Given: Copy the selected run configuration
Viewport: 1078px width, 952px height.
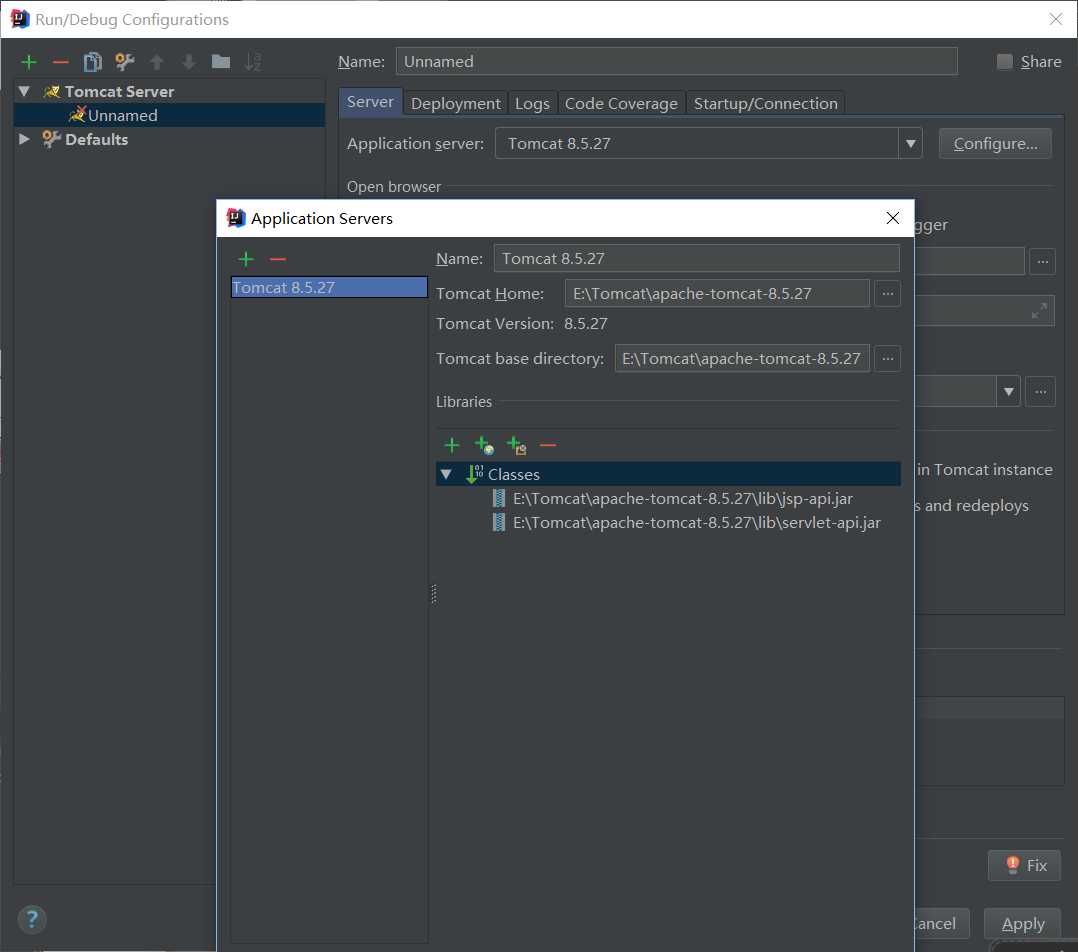Looking at the screenshot, I should tap(92, 62).
